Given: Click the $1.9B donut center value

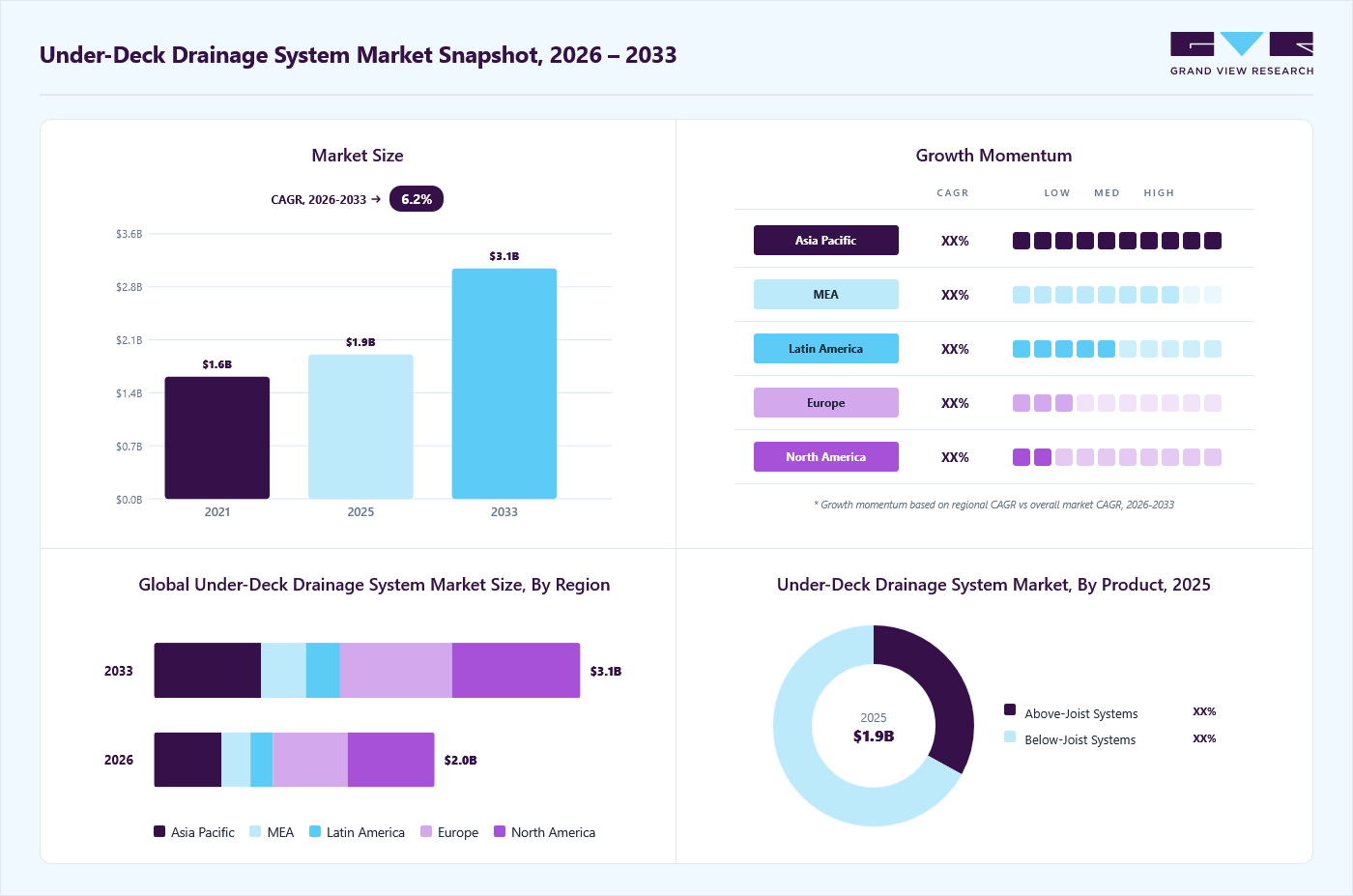Looking at the screenshot, I should point(874,737).
